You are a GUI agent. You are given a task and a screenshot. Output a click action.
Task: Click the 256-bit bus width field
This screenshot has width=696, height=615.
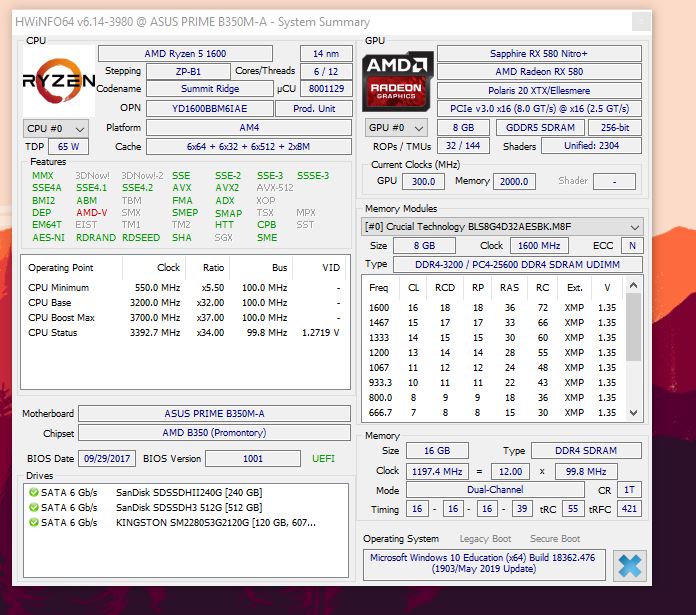coord(615,128)
